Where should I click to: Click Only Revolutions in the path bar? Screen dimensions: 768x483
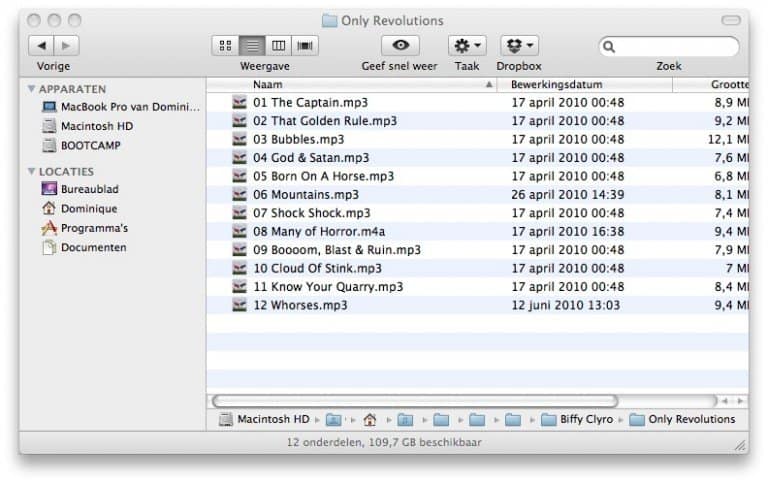[x=682, y=420]
